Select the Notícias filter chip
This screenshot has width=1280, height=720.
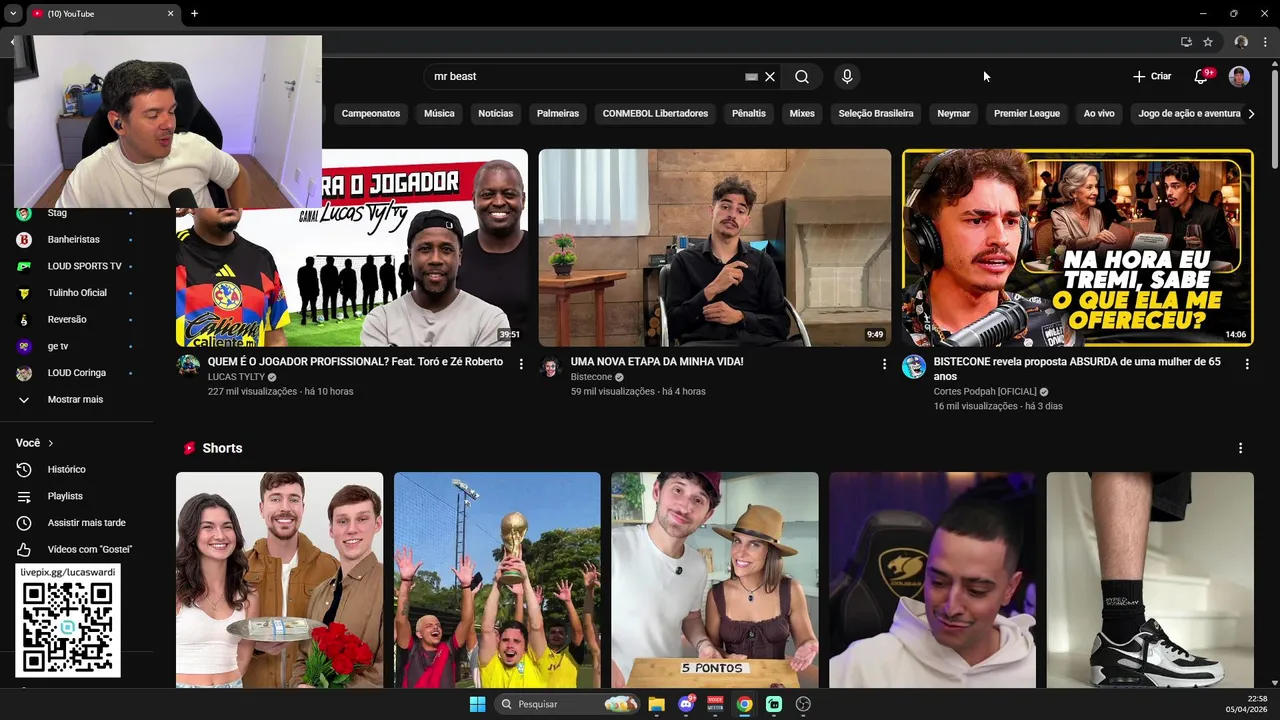[495, 114]
